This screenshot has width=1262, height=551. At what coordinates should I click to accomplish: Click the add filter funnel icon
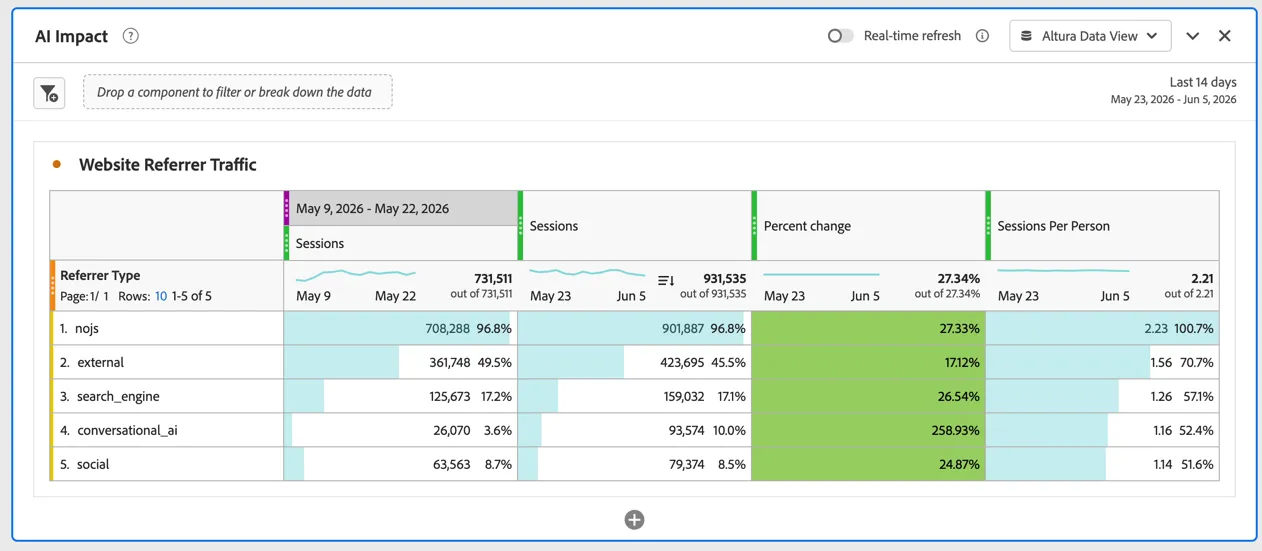(x=49, y=93)
